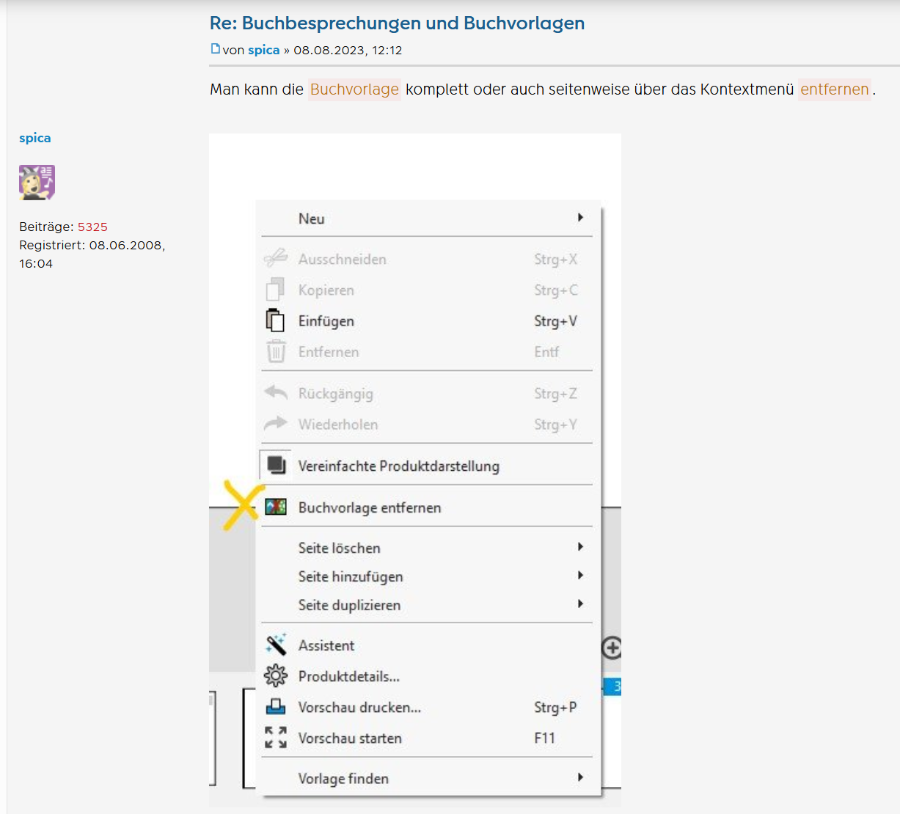Click the round plus zoom button
Screen dimensions: 900x814
click(611, 649)
